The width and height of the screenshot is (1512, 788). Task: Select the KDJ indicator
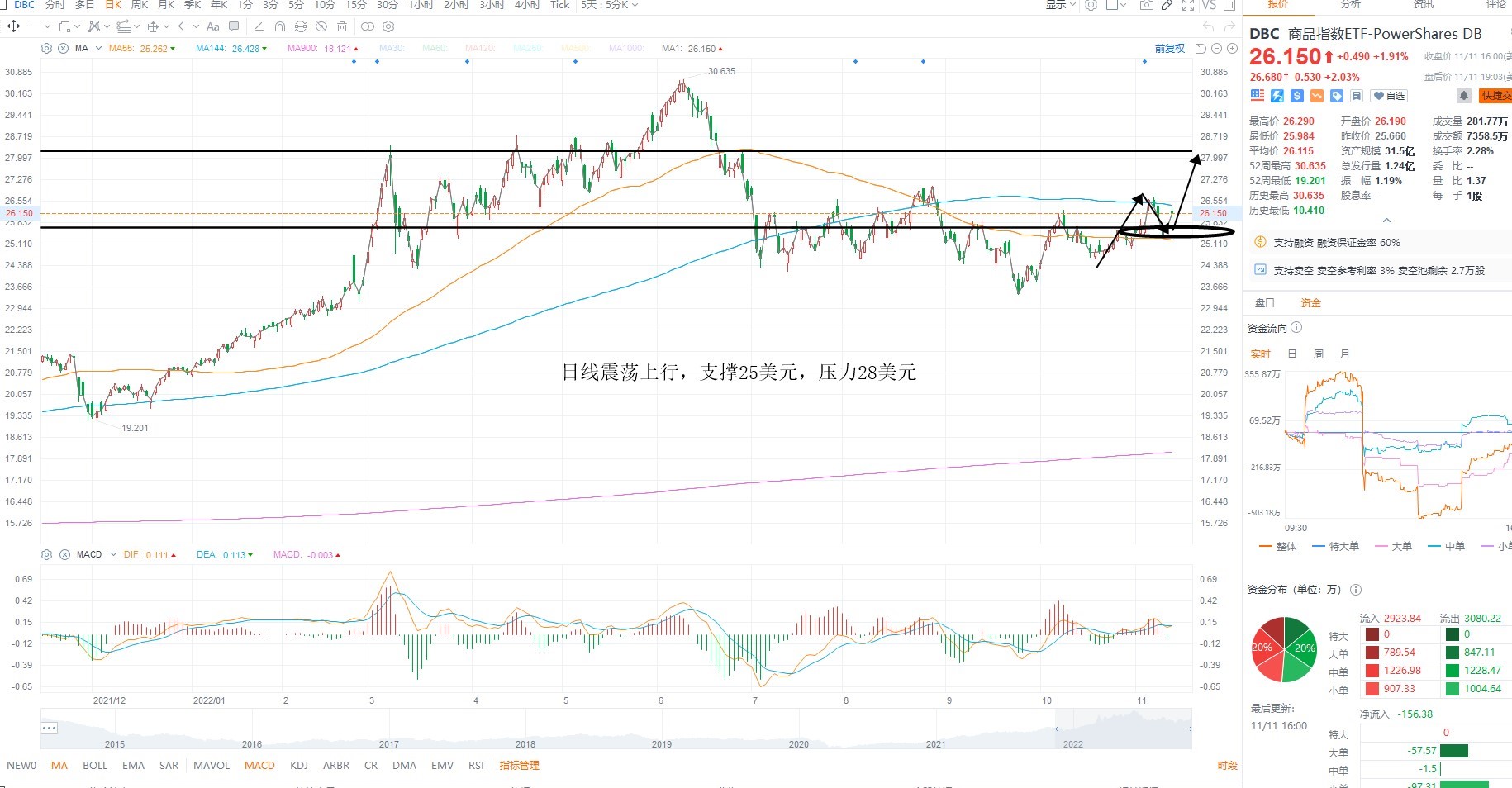(x=298, y=766)
